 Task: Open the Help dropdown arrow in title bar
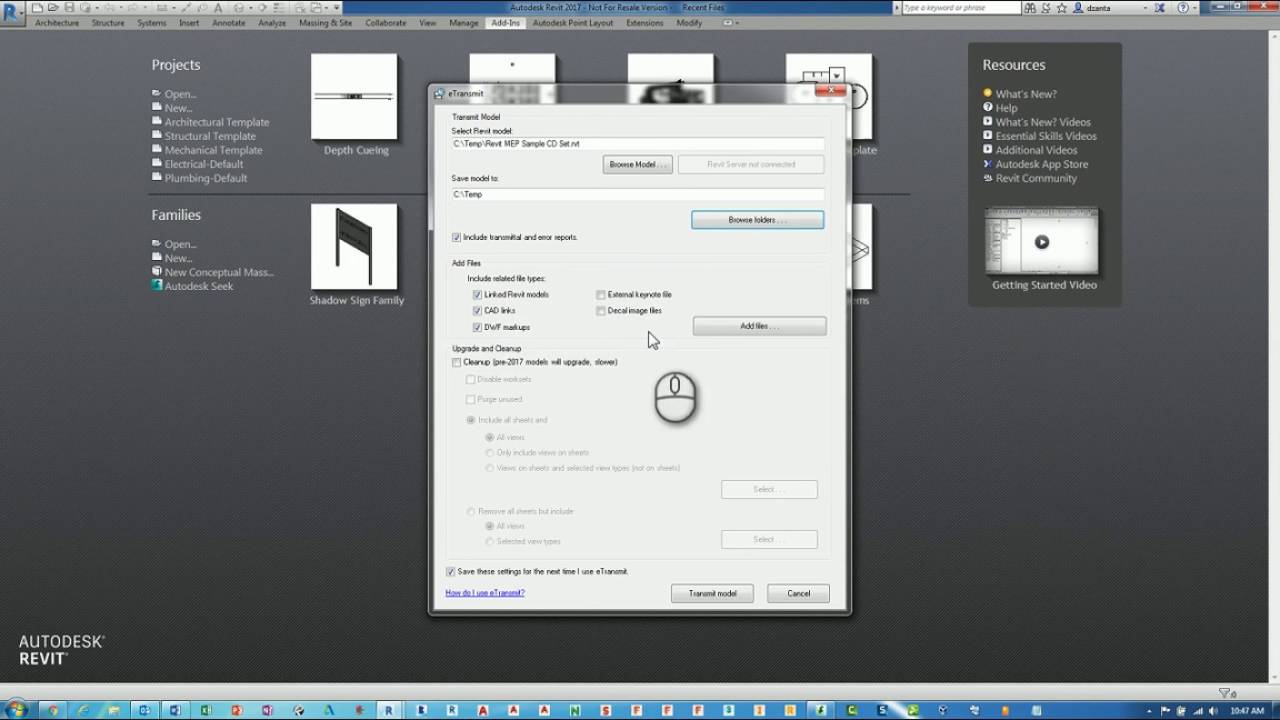tap(1195, 8)
